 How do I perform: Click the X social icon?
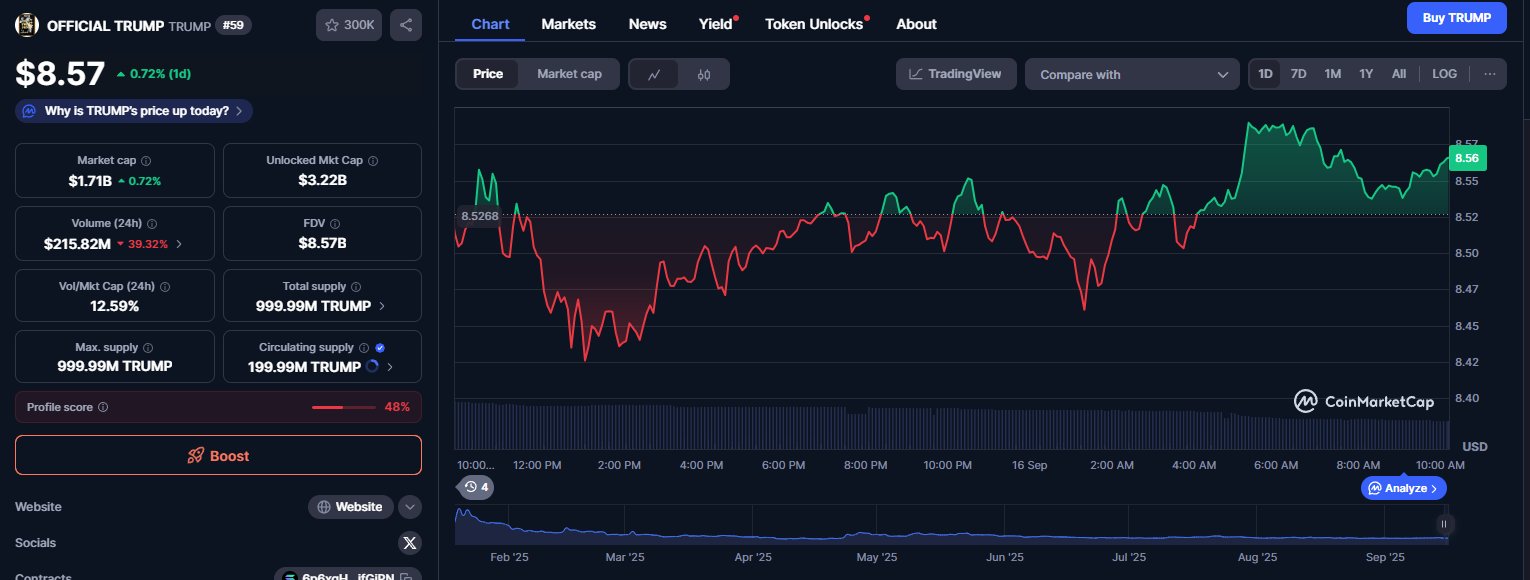click(410, 543)
